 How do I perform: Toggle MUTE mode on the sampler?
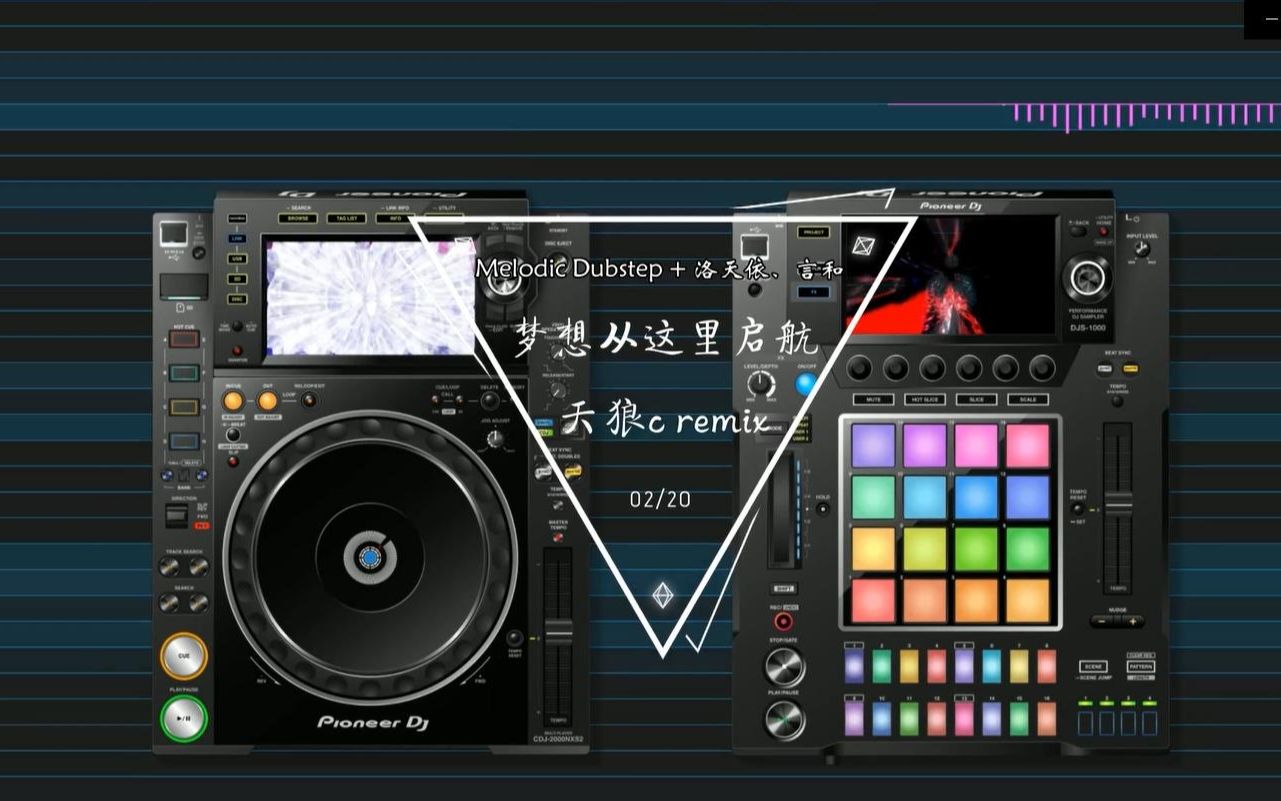[873, 399]
